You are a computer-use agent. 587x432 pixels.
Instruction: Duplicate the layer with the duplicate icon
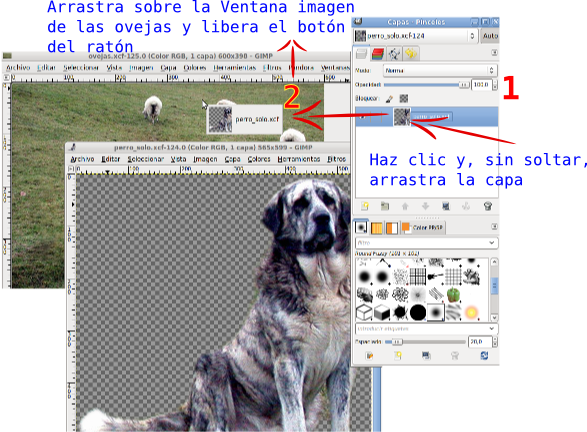click(x=446, y=206)
